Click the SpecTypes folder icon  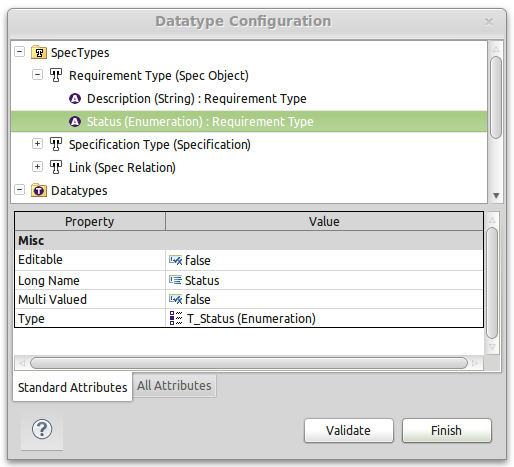click(x=39, y=53)
